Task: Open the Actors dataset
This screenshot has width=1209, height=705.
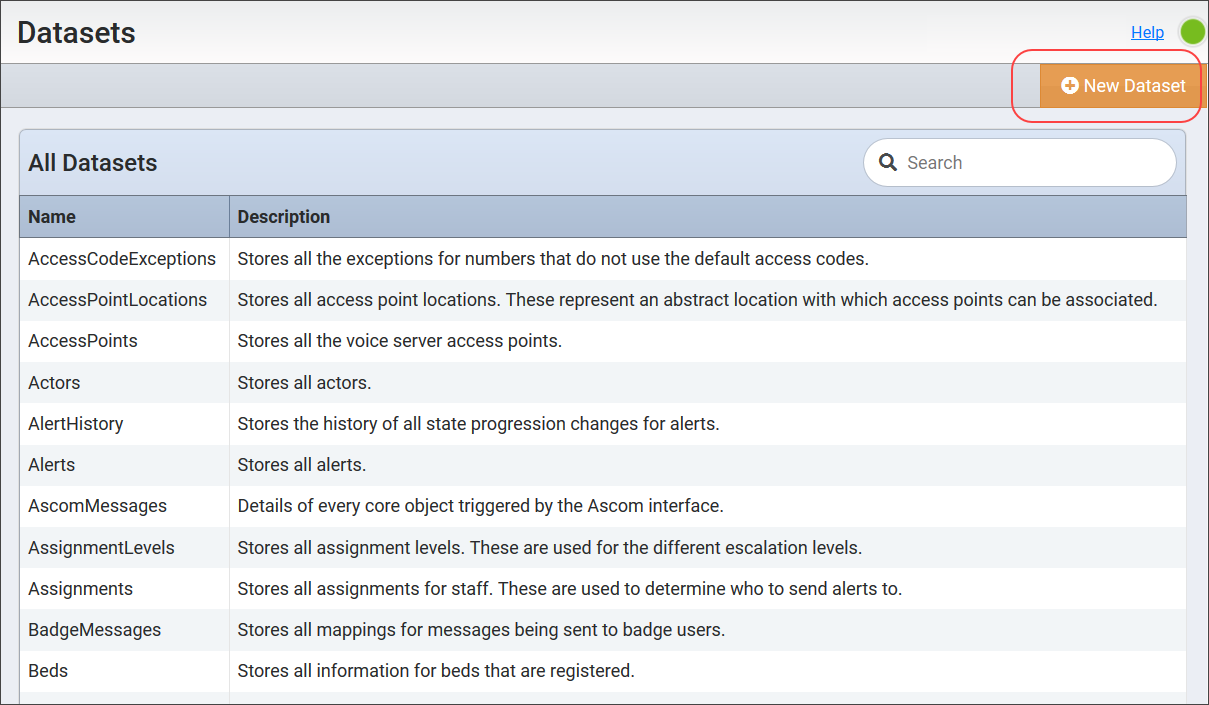Action: click(54, 382)
